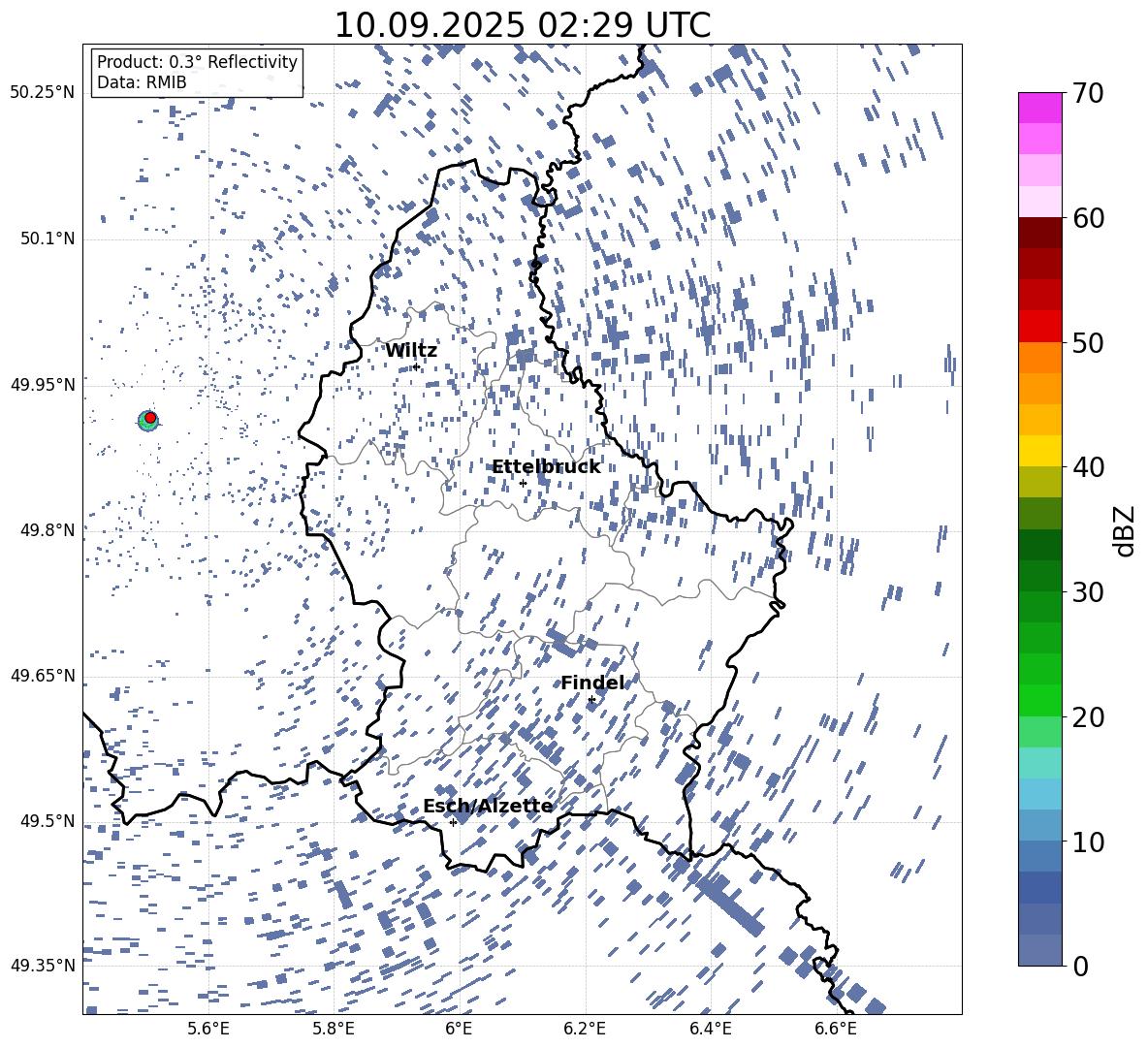1148x1048 pixels.
Task: Click the 5.6°E longitude label
Action: click(x=208, y=1029)
